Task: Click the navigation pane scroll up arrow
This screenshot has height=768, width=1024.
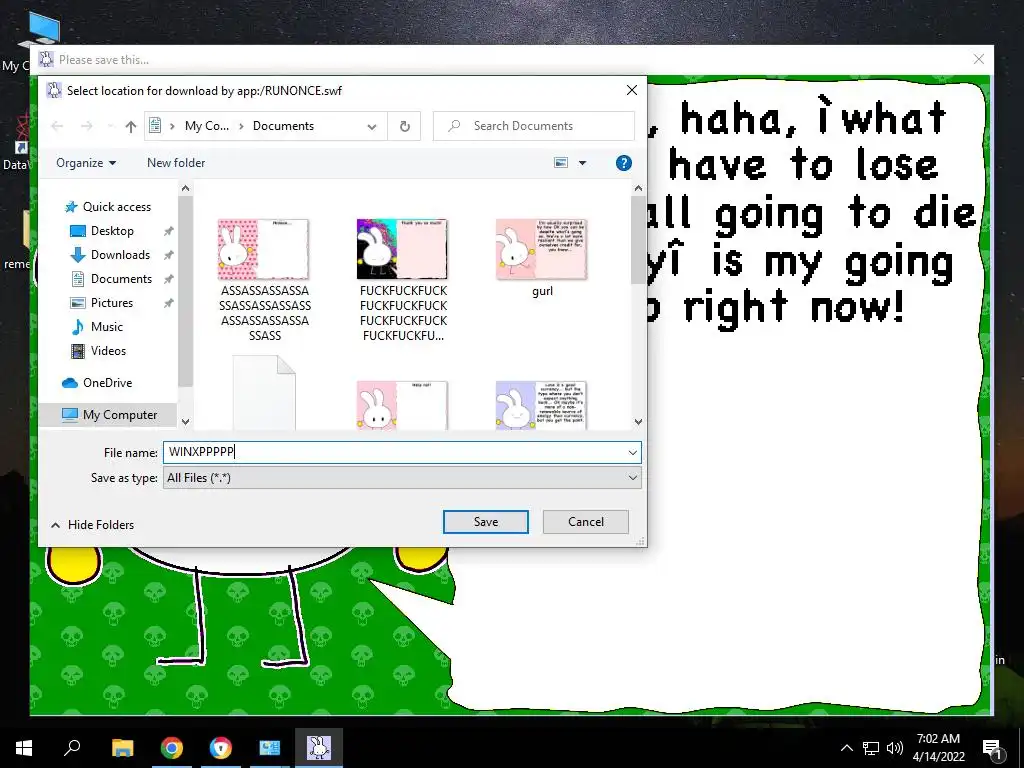Action: pos(185,189)
